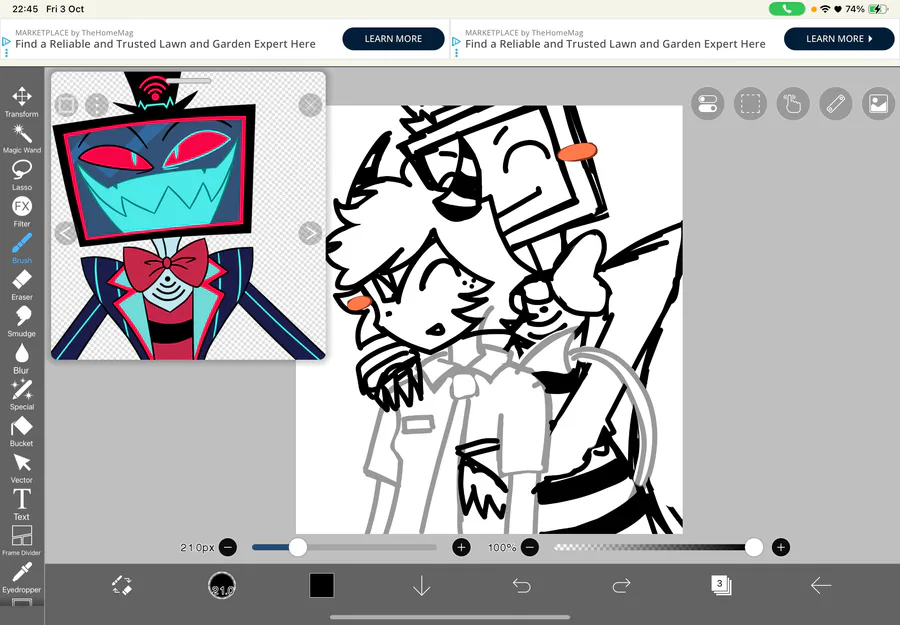Image resolution: width=900 pixels, height=625 pixels.
Task: Select the Eraser tool
Action: 22,285
